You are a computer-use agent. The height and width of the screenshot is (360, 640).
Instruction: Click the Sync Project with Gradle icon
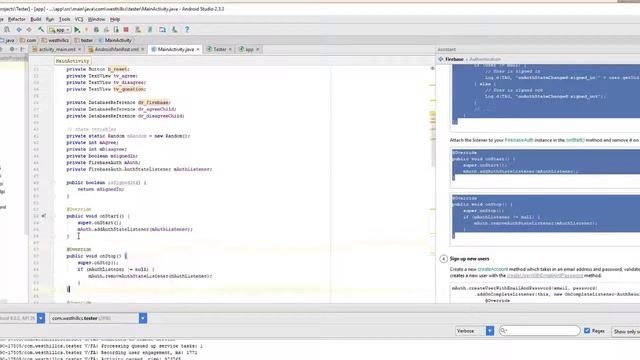150,30
